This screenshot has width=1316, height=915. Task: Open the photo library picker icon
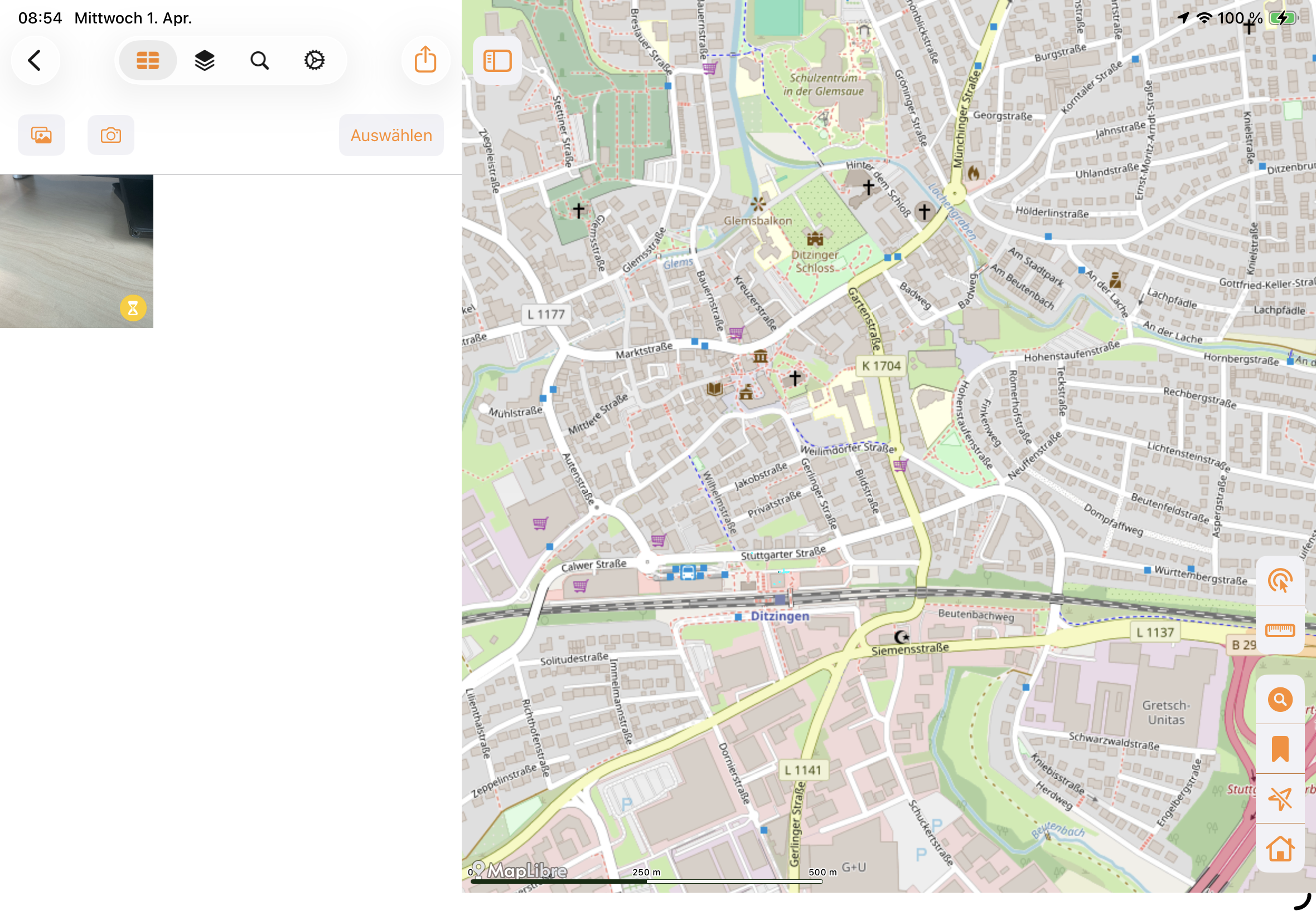click(x=41, y=134)
